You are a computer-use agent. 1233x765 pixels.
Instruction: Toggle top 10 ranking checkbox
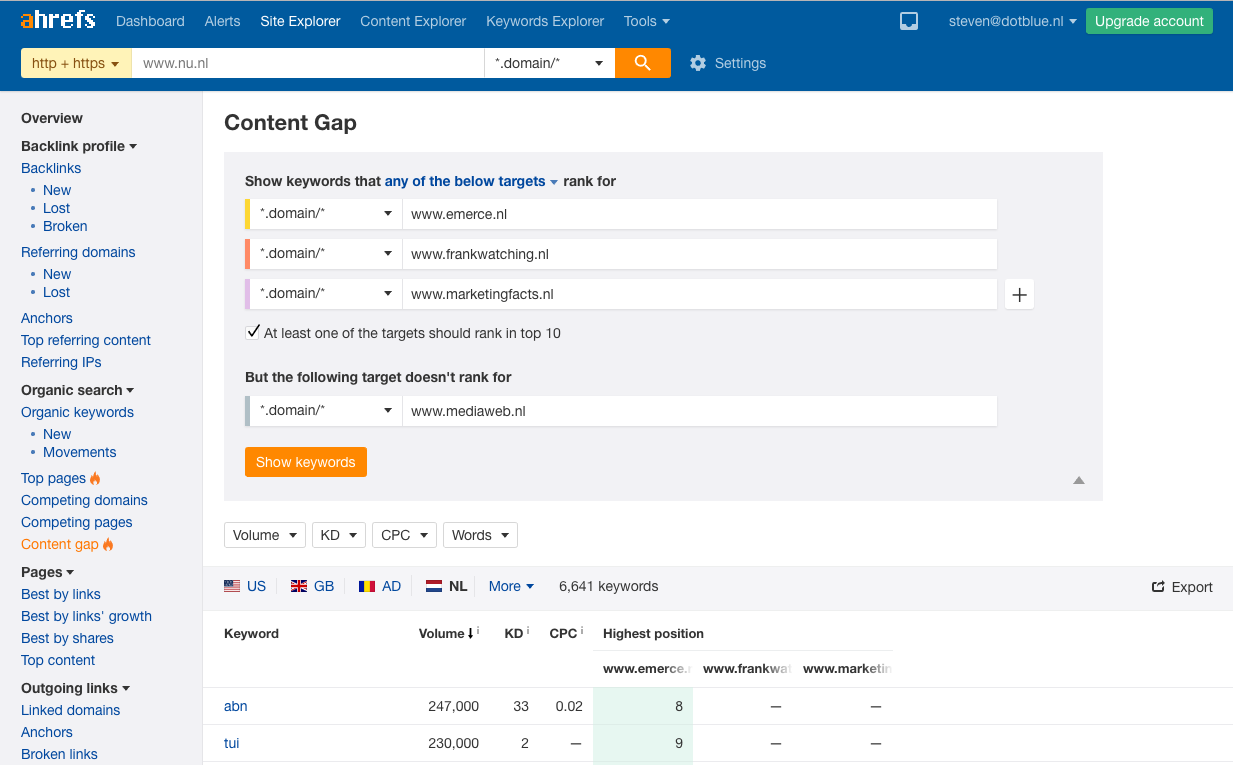pos(253,332)
